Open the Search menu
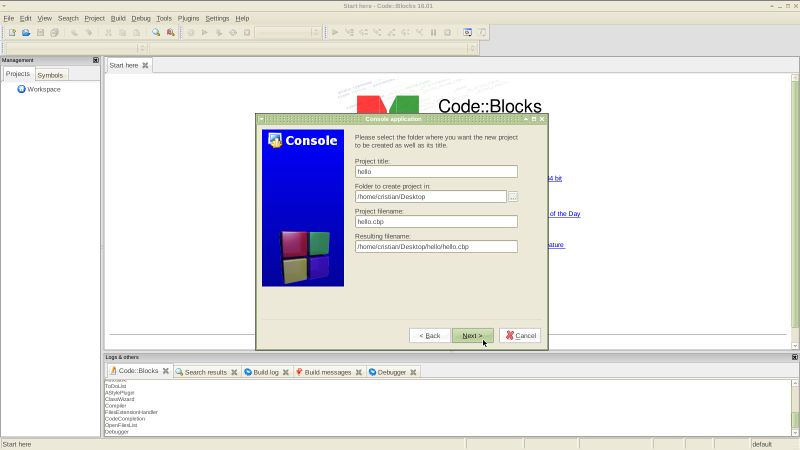Viewport: 800px width, 450px height. pos(68,18)
